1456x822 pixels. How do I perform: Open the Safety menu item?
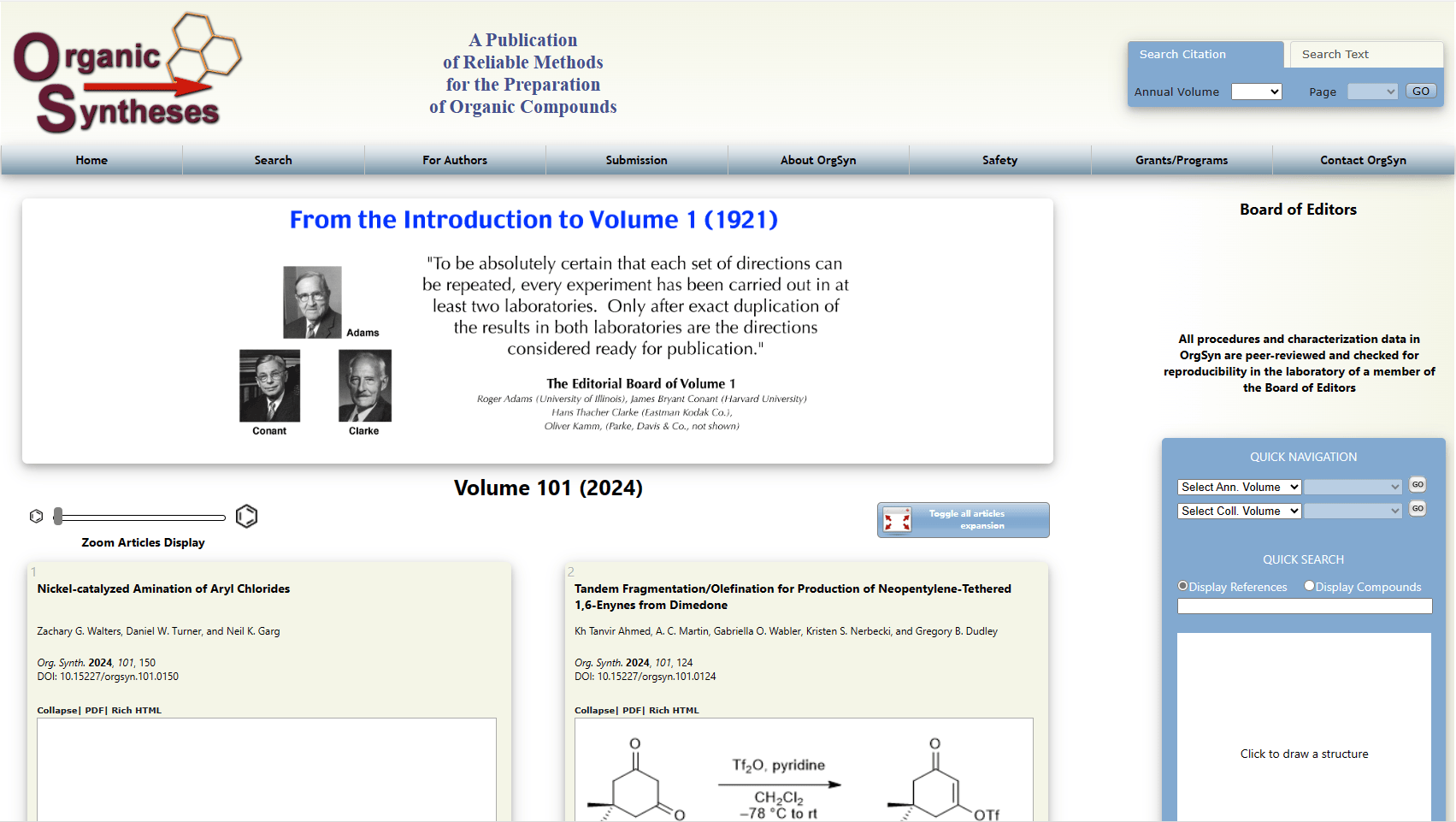pos(999,160)
